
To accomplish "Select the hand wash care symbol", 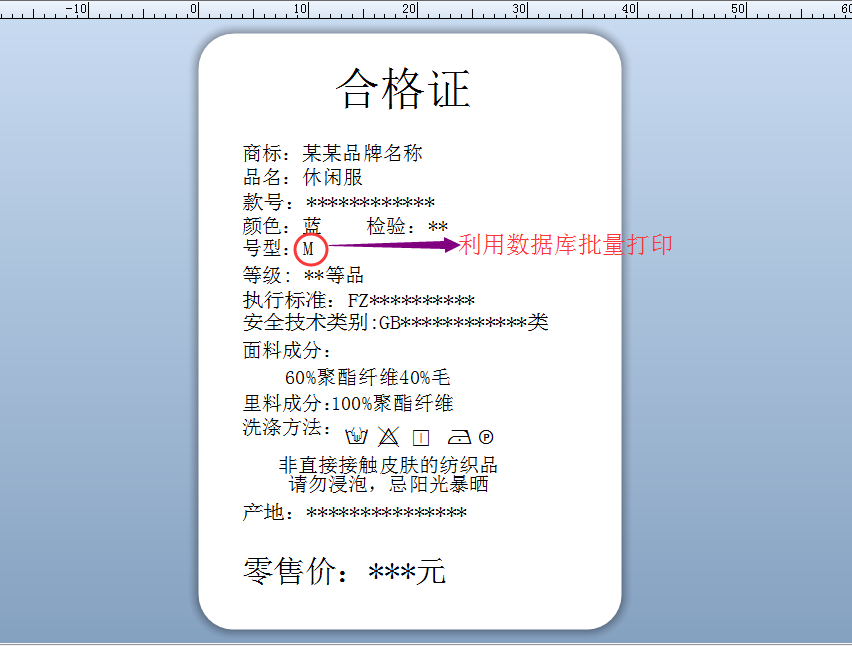I will pyautogui.click(x=357, y=435).
